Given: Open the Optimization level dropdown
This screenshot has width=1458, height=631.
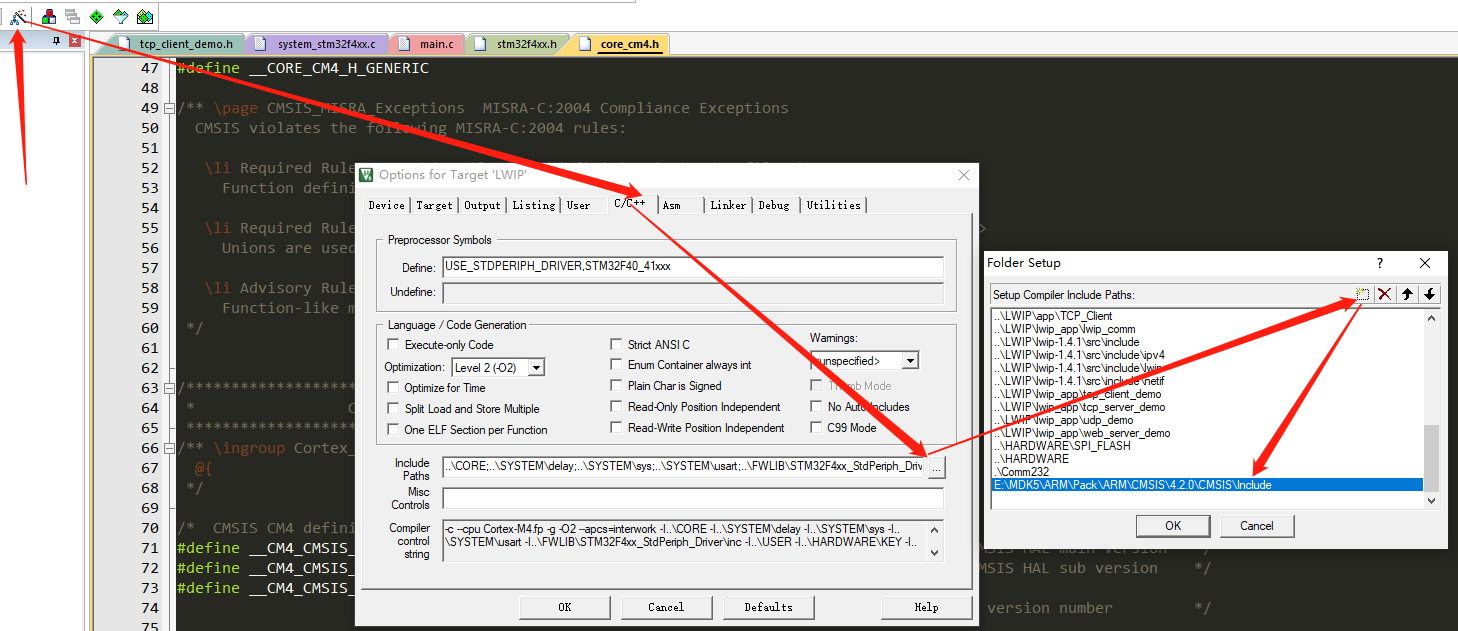Looking at the screenshot, I should [x=534, y=367].
